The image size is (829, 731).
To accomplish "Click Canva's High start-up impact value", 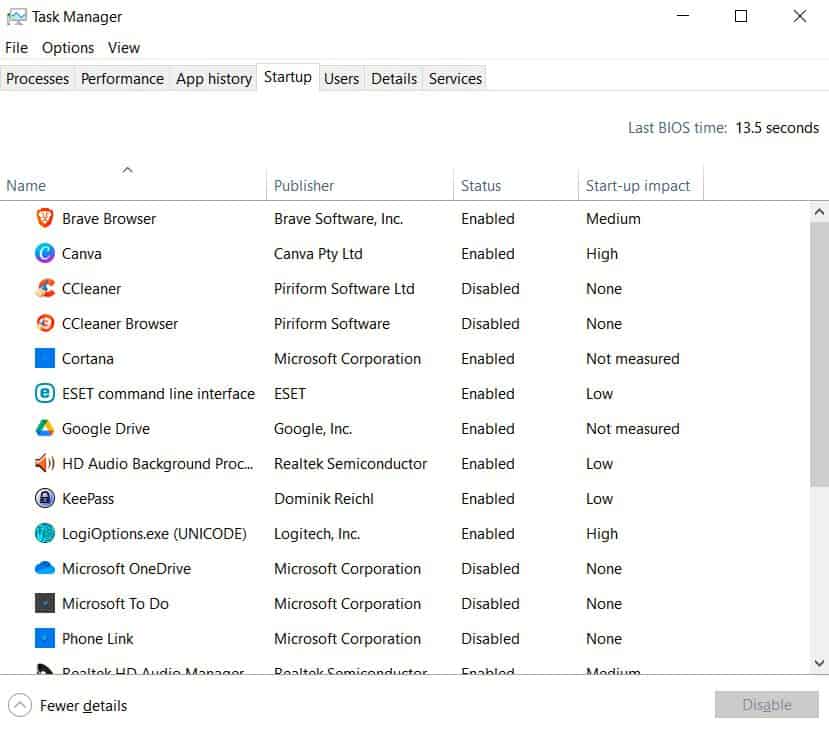I will tap(602, 254).
